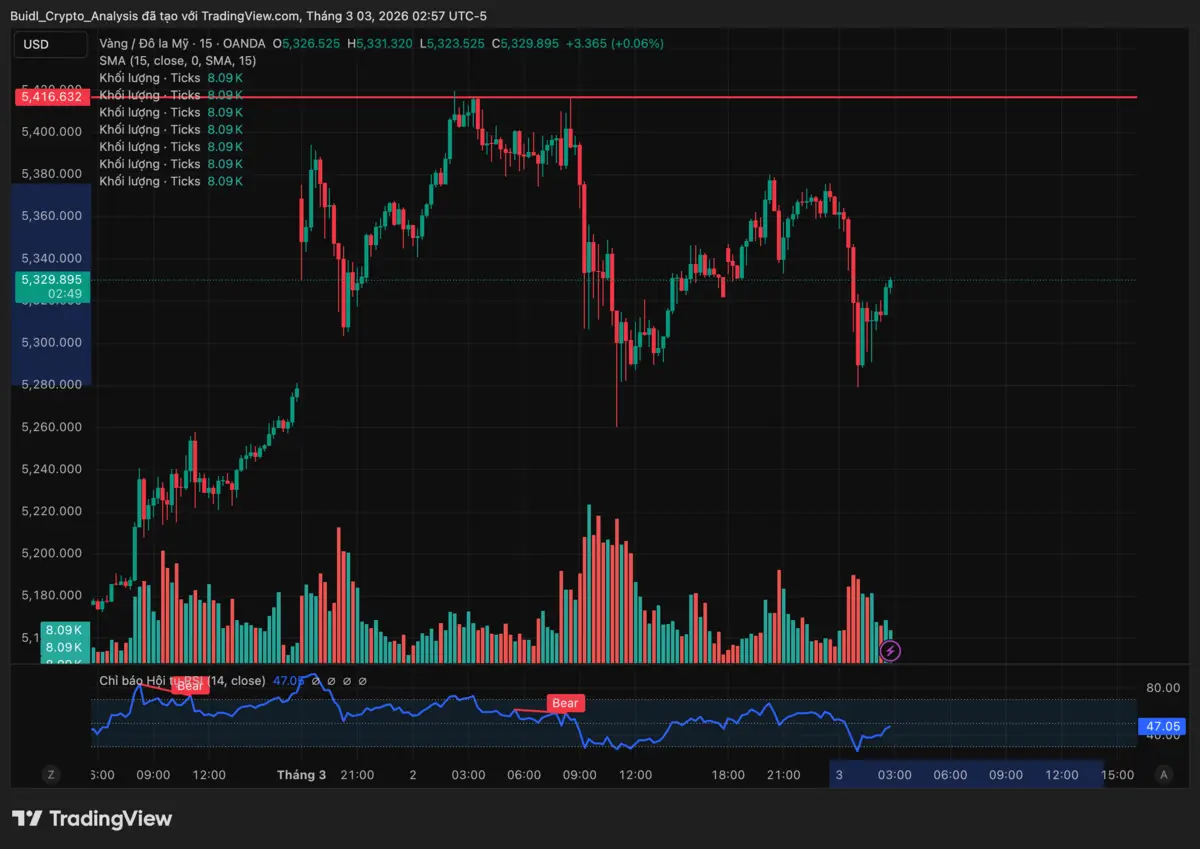Open more options icon on the RSI indicator
The image size is (1200, 849).
[362, 680]
